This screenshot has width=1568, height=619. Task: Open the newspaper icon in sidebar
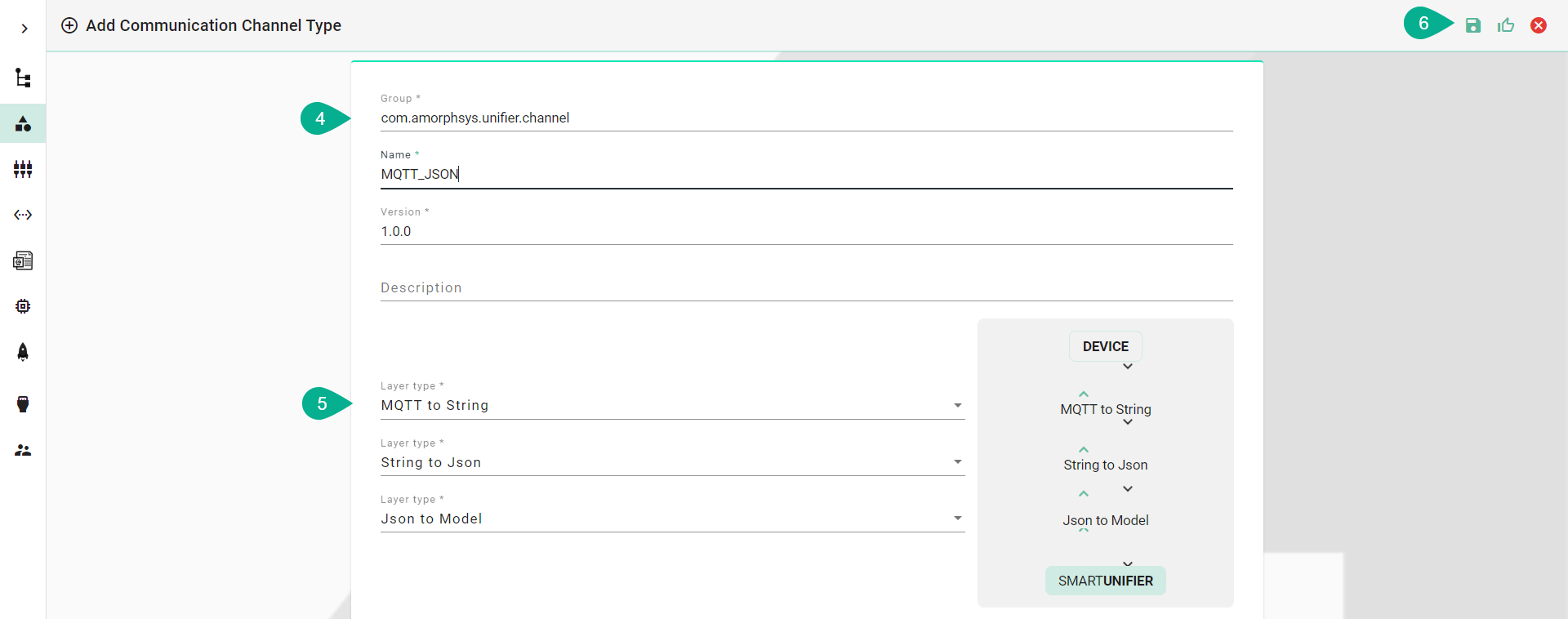click(23, 261)
